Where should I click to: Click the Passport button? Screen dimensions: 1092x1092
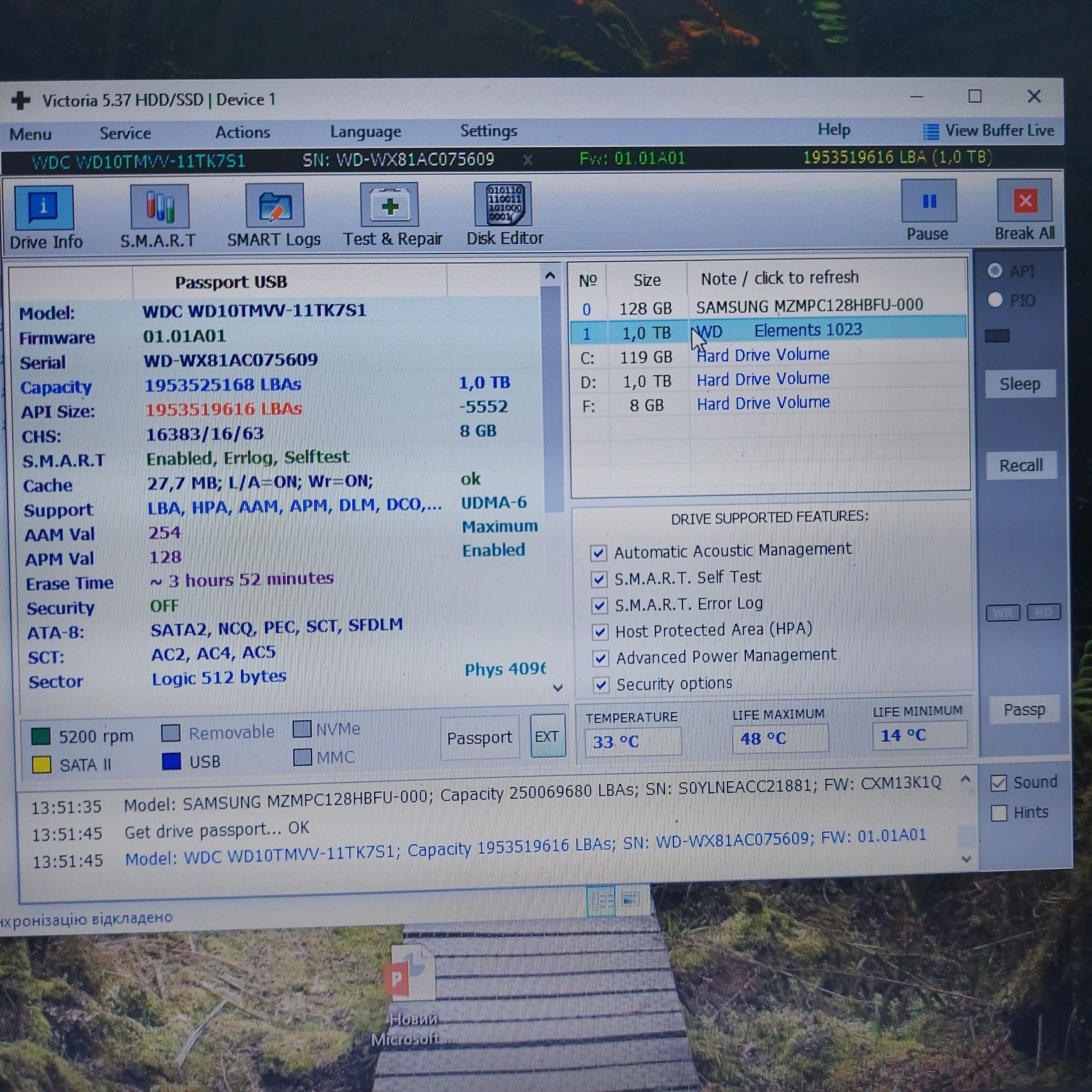(479, 737)
